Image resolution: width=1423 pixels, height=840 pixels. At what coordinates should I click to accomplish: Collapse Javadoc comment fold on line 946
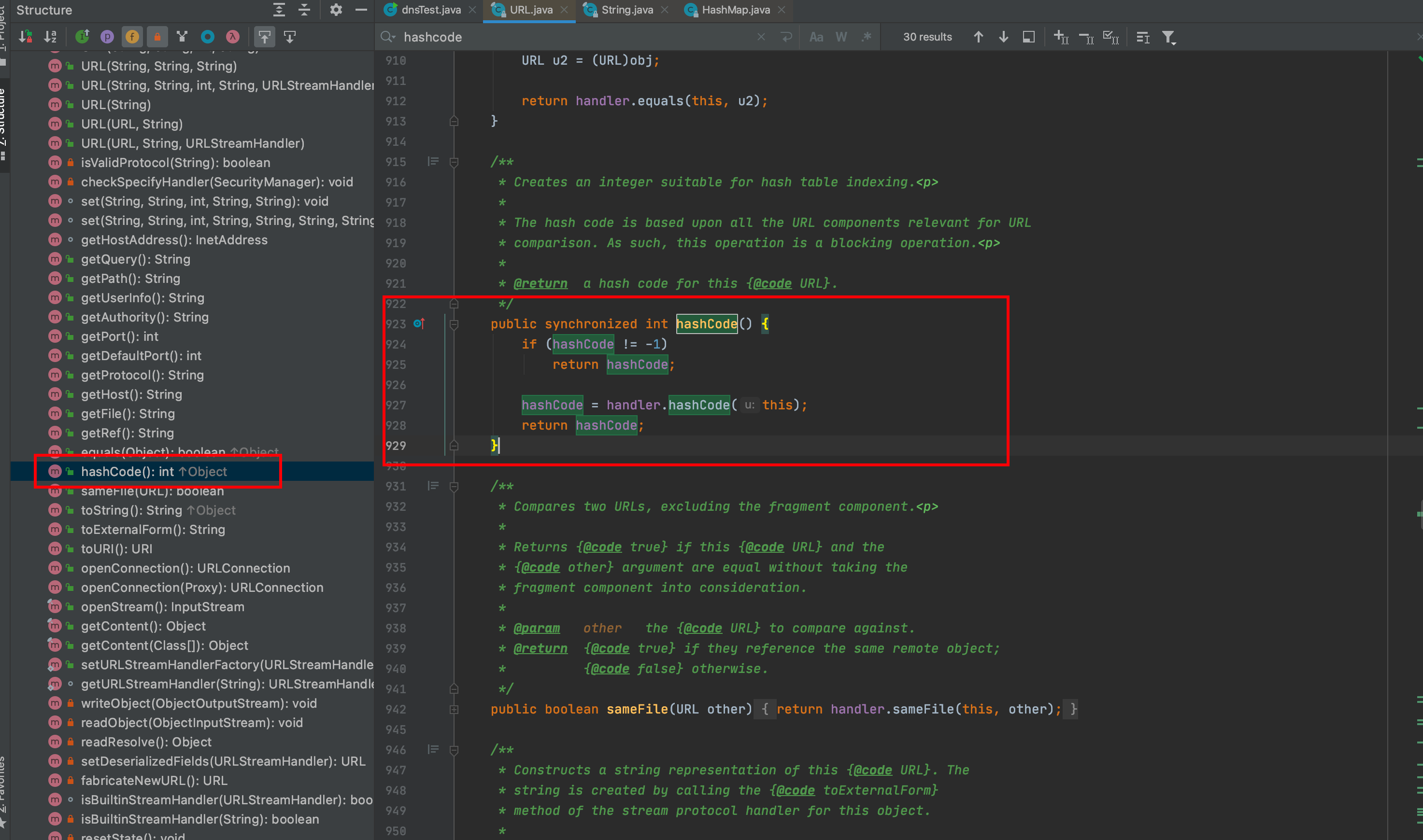(454, 750)
